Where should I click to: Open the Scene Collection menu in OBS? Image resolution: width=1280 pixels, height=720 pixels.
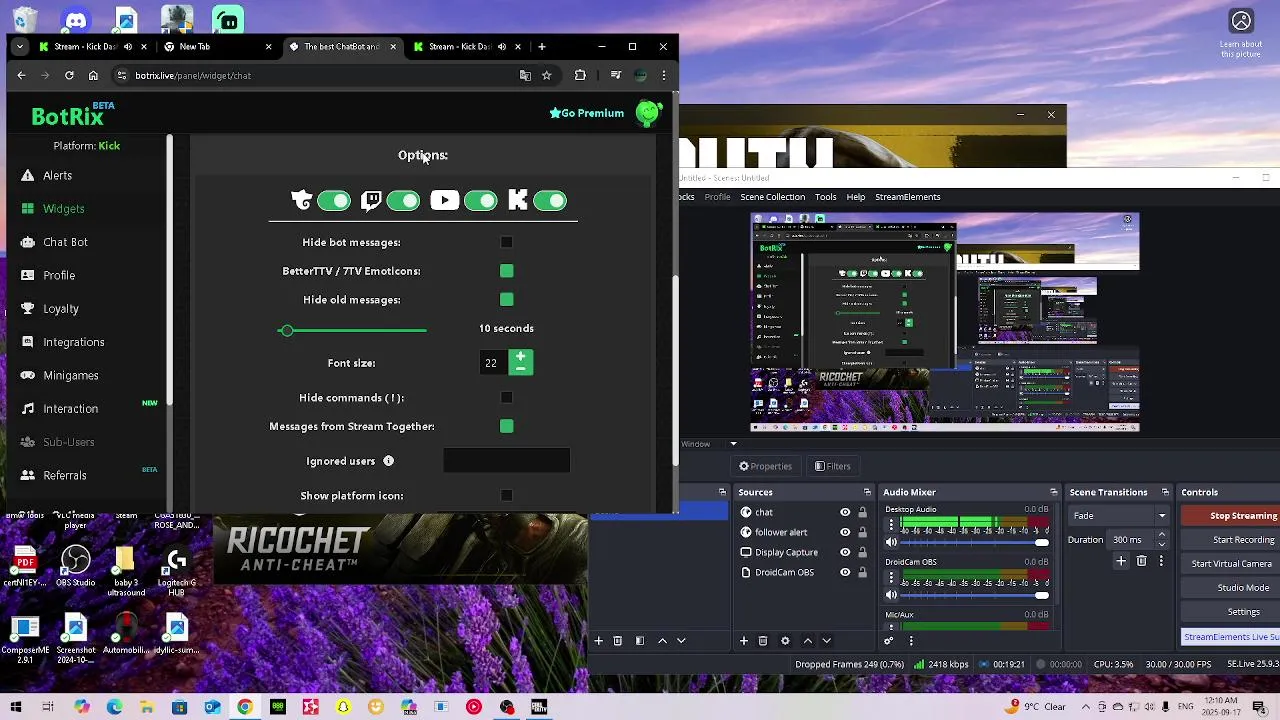click(x=772, y=197)
